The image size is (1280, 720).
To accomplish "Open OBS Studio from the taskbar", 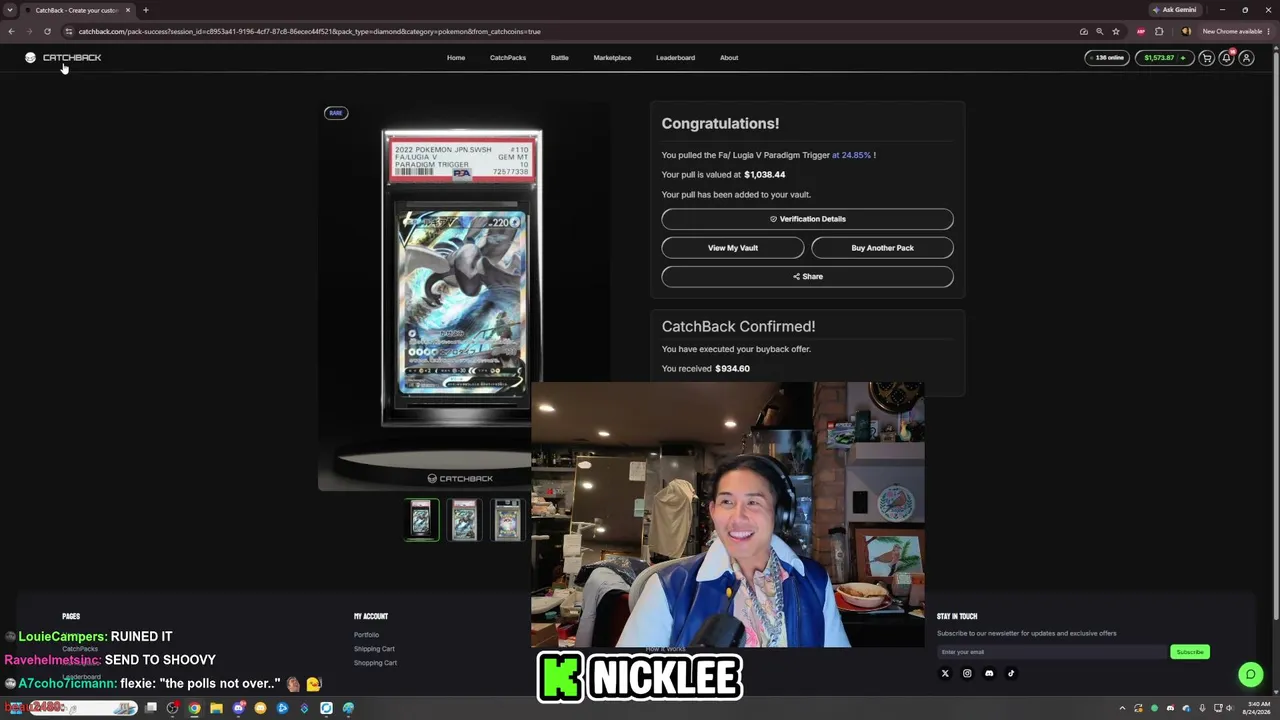I will pos(172,708).
